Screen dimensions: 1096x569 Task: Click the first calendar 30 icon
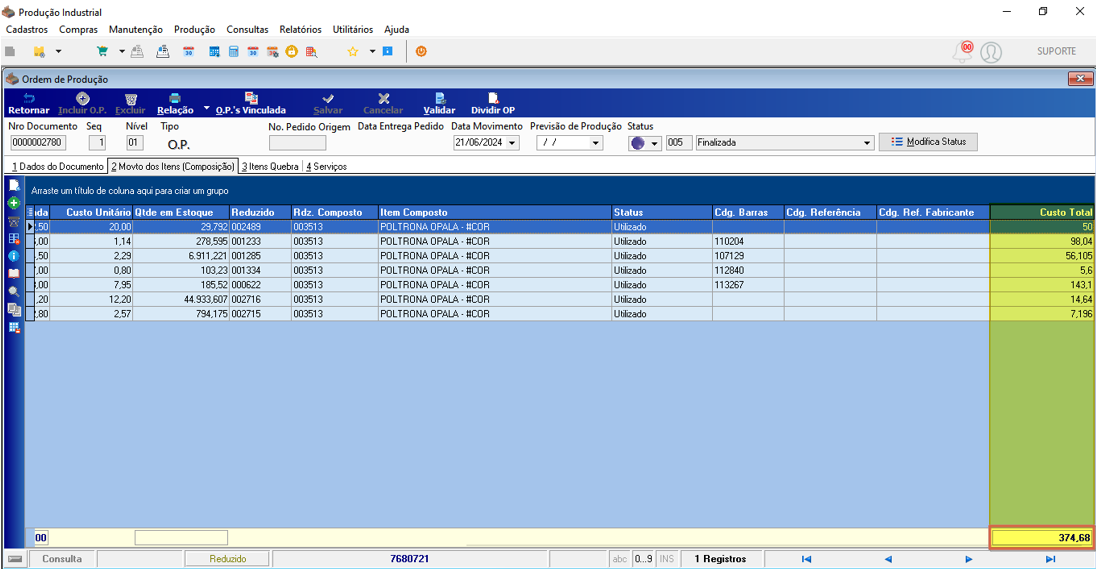(189, 51)
